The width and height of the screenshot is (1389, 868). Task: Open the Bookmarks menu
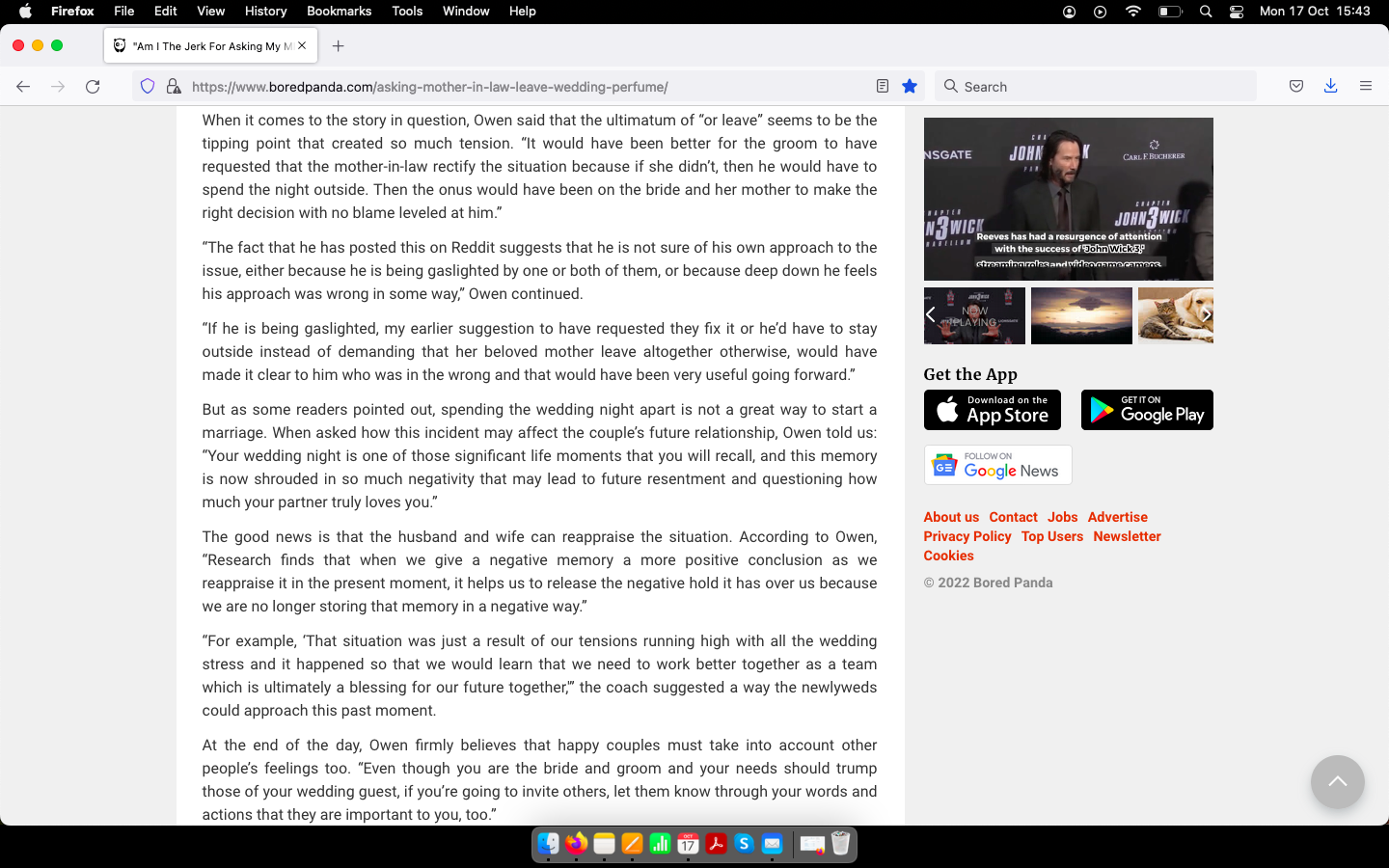tap(339, 12)
